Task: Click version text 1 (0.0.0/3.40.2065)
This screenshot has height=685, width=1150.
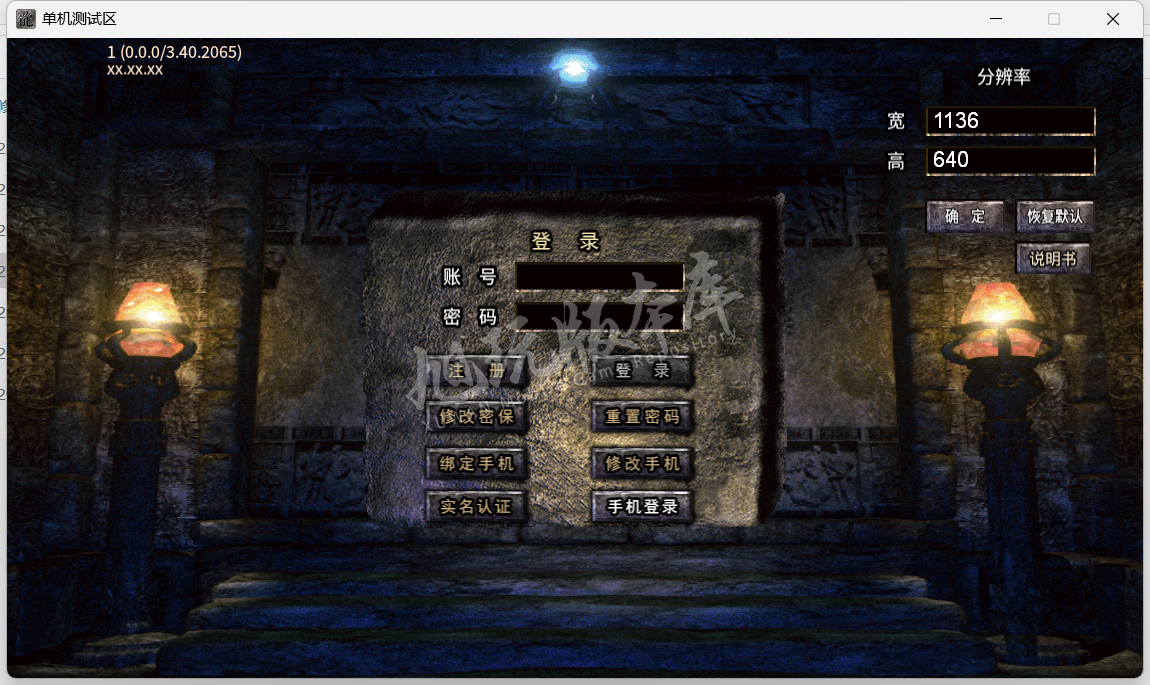Action: point(175,52)
